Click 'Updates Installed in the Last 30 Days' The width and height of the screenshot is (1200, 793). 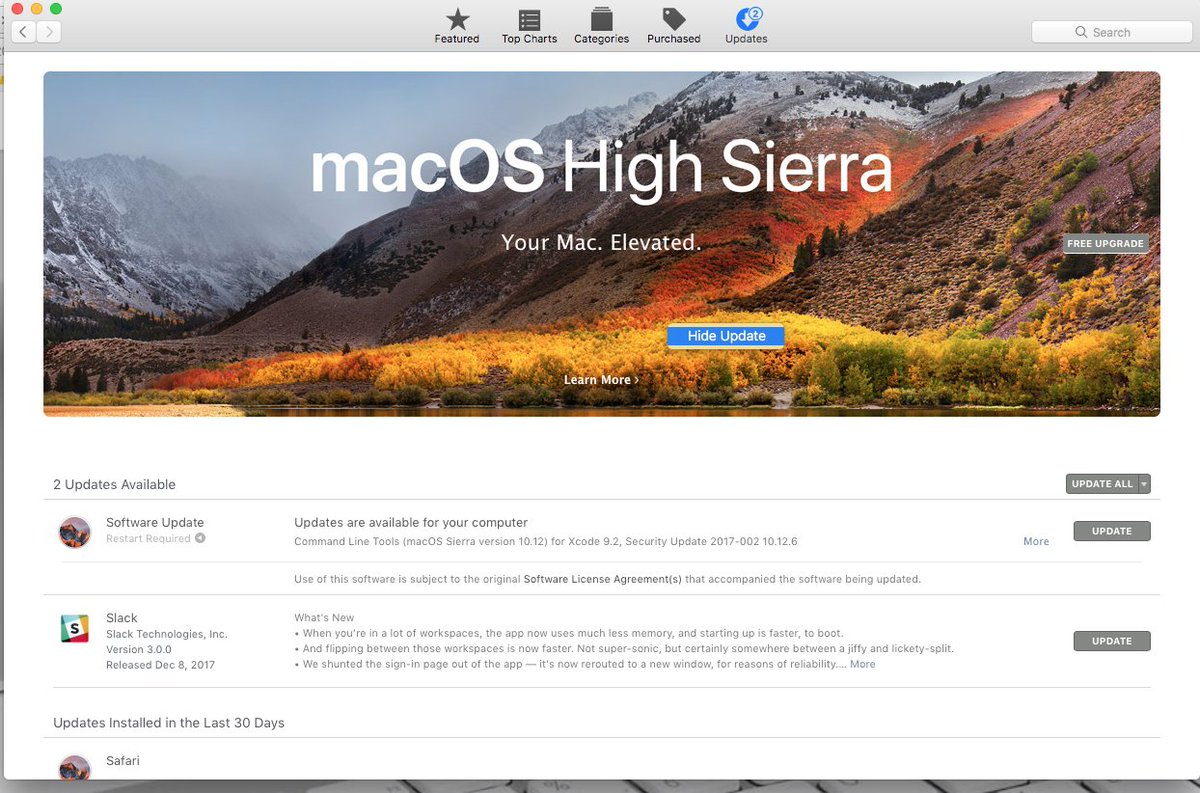pyautogui.click(x=169, y=722)
